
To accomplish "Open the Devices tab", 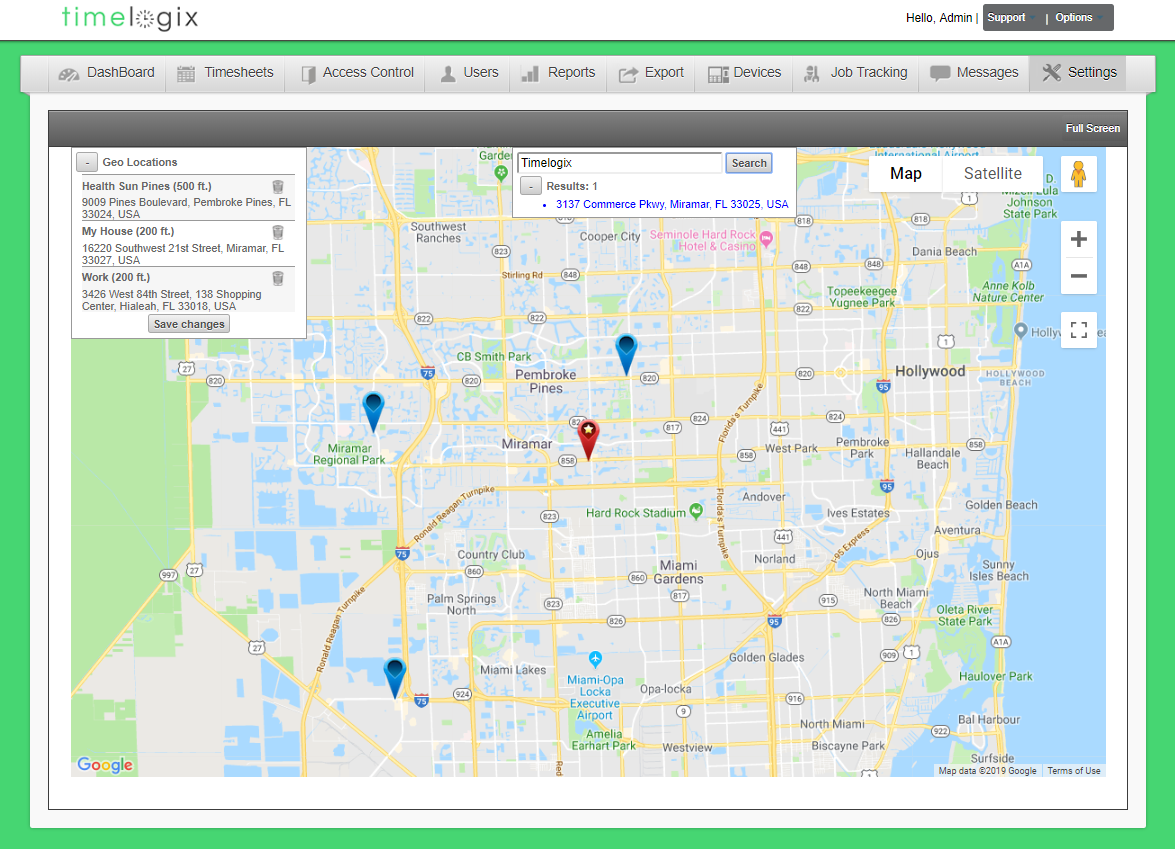I will [x=744, y=73].
